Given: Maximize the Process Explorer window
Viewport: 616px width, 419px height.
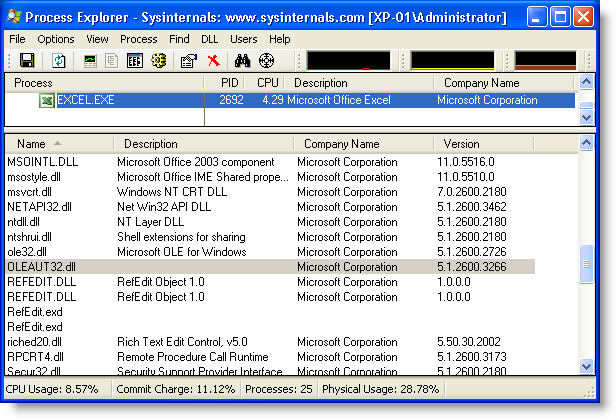Looking at the screenshot, I should pos(560,17).
